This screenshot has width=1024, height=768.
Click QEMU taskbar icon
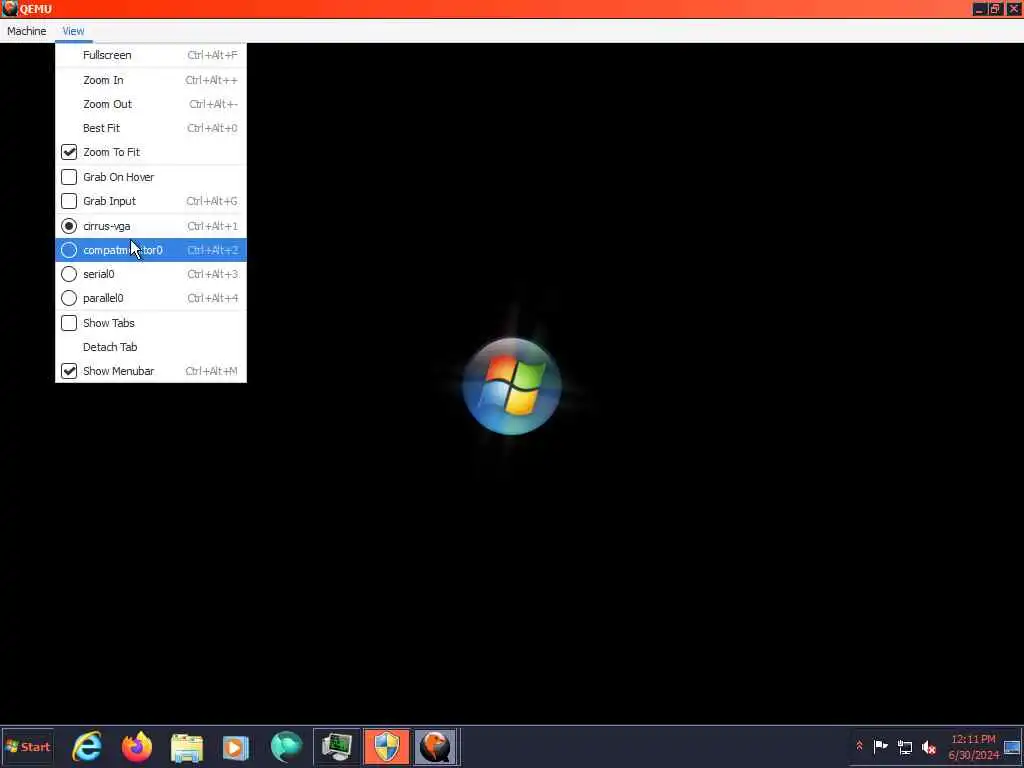tap(436, 747)
